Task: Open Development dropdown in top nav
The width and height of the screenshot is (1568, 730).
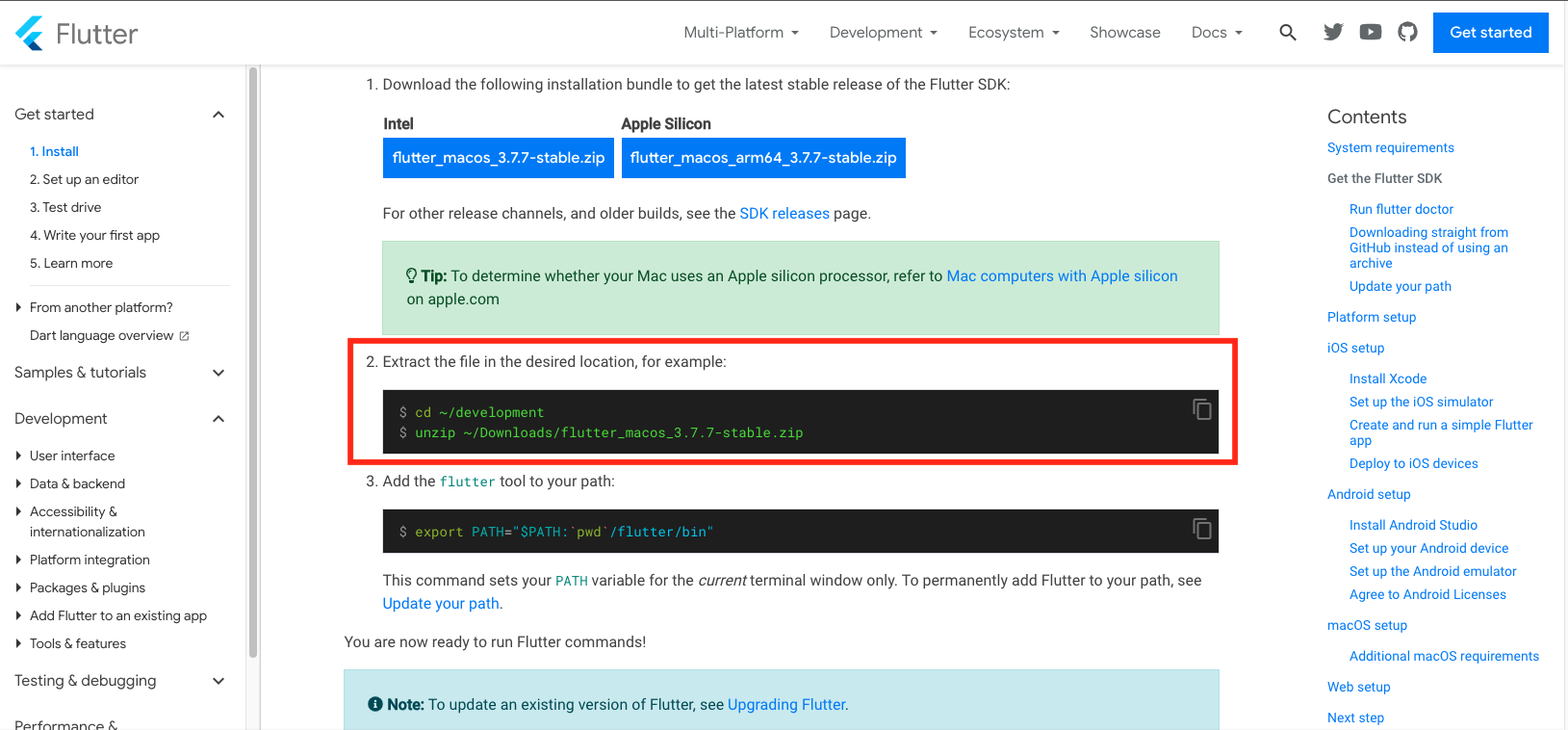Action: pyautogui.click(x=884, y=33)
